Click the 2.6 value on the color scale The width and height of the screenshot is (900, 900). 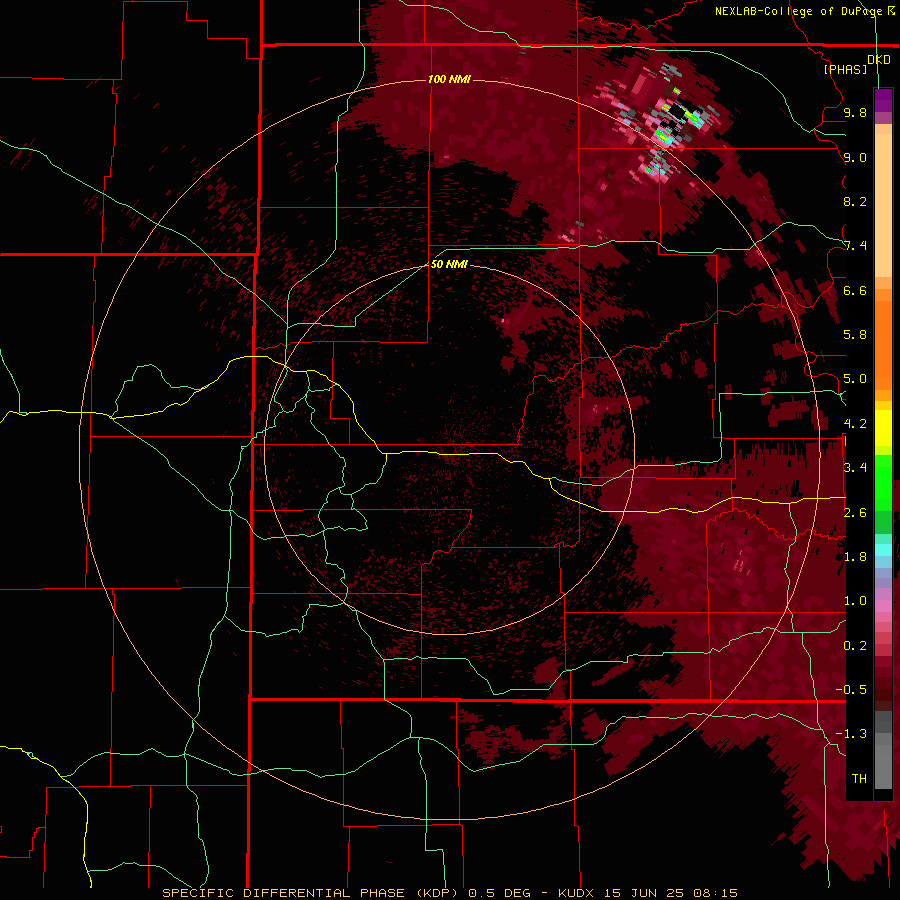[855, 513]
